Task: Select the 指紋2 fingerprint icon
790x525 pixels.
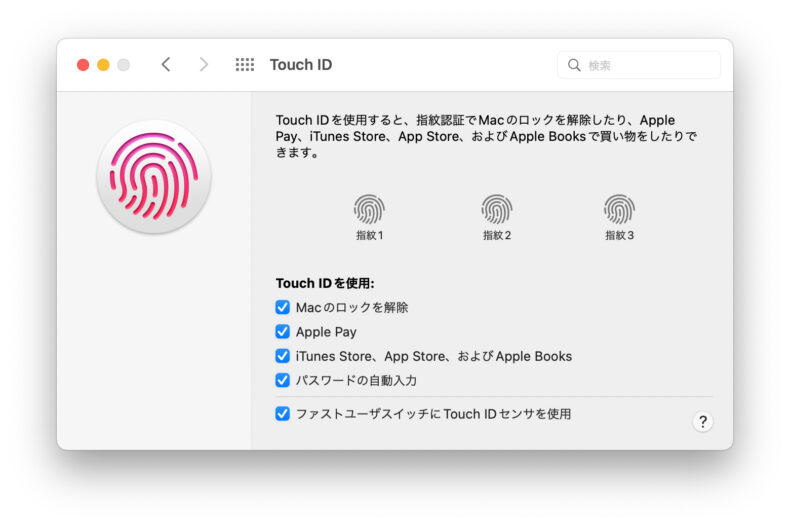Action: [496, 209]
